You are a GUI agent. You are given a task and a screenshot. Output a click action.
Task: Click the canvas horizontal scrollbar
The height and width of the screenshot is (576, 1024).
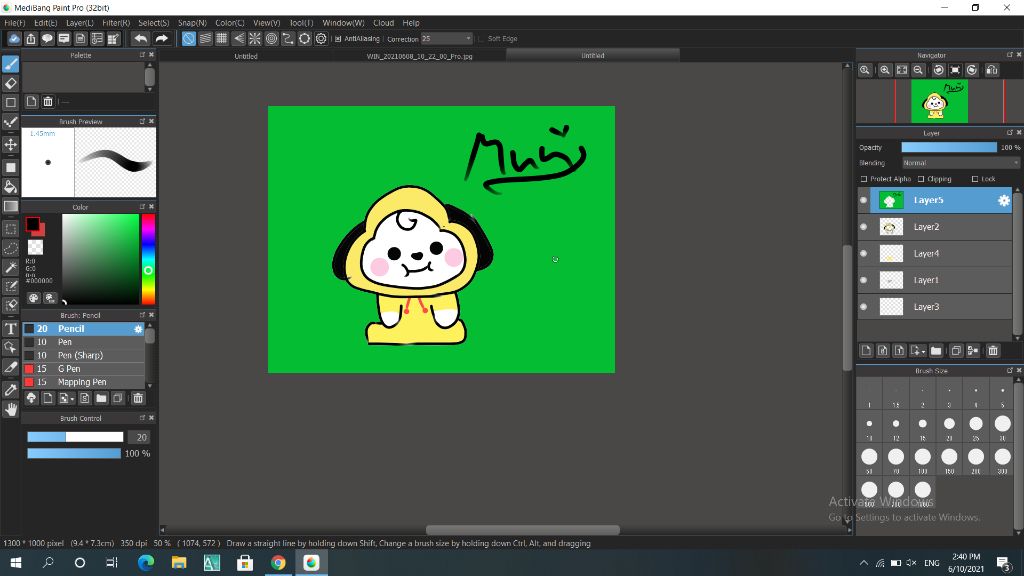[x=522, y=530]
